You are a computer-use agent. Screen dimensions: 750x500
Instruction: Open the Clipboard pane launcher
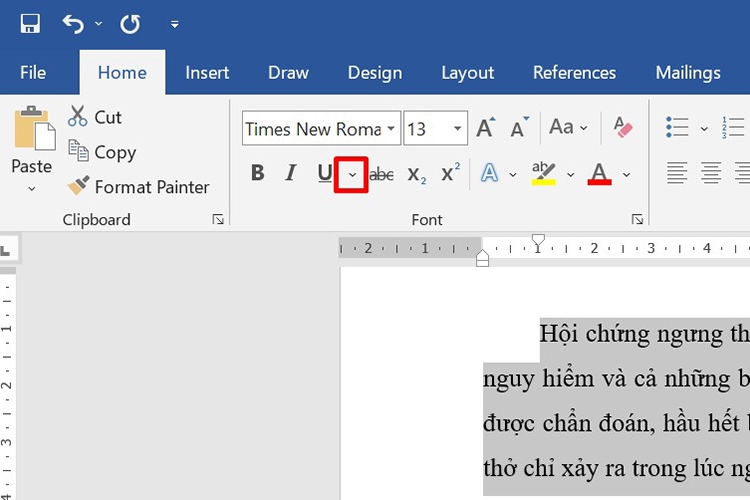(218, 219)
